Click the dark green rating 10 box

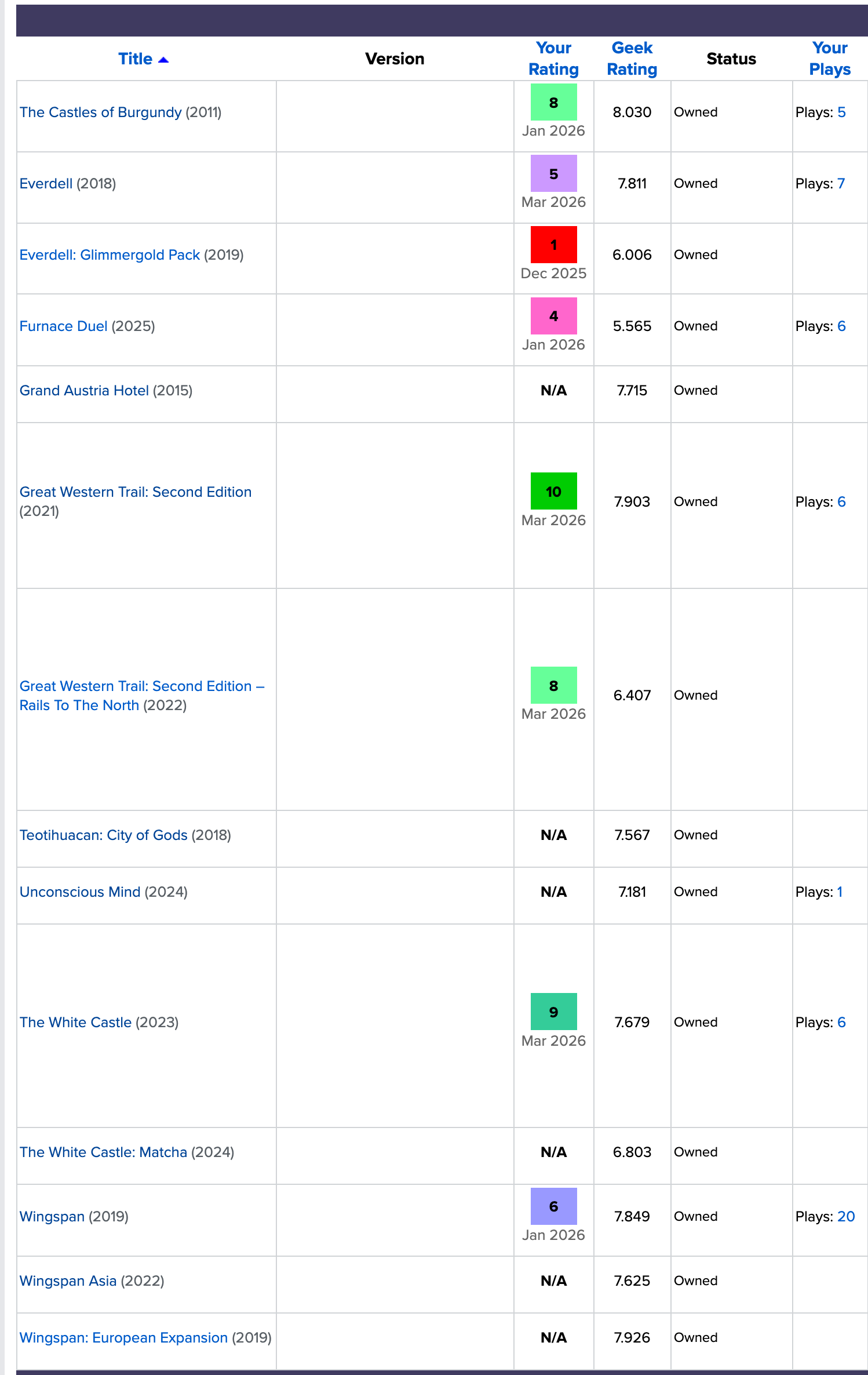(x=554, y=491)
